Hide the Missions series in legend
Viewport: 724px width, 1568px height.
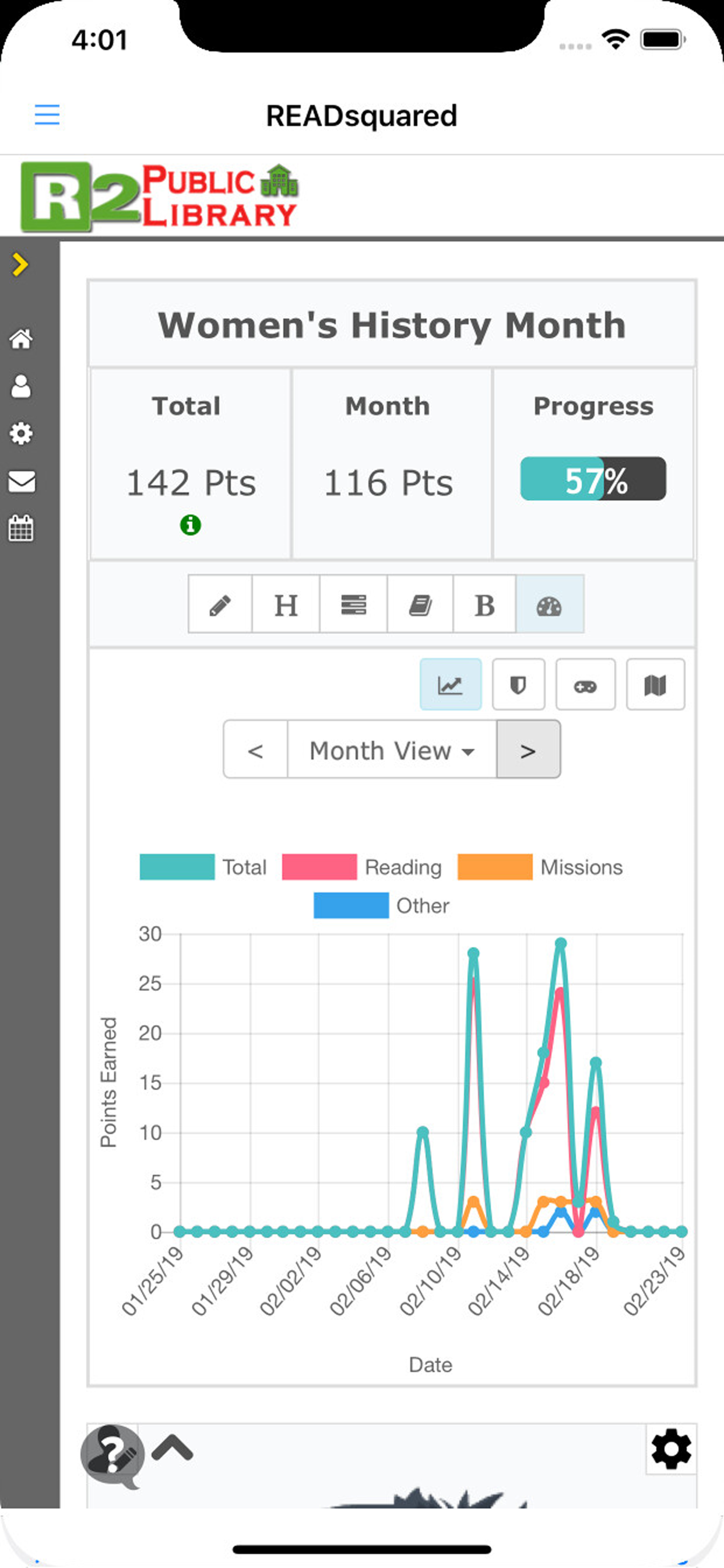pos(539,867)
